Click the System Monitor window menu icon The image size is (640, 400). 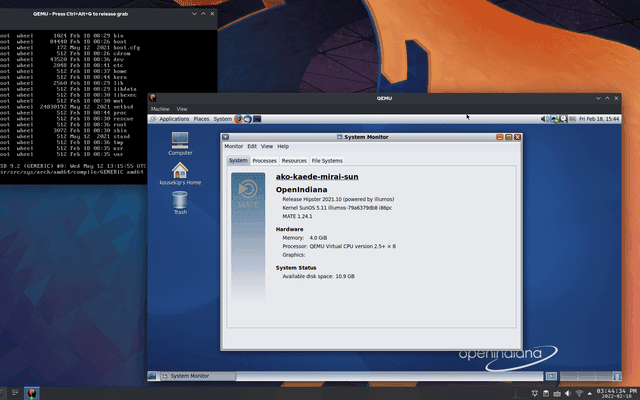point(225,137)
